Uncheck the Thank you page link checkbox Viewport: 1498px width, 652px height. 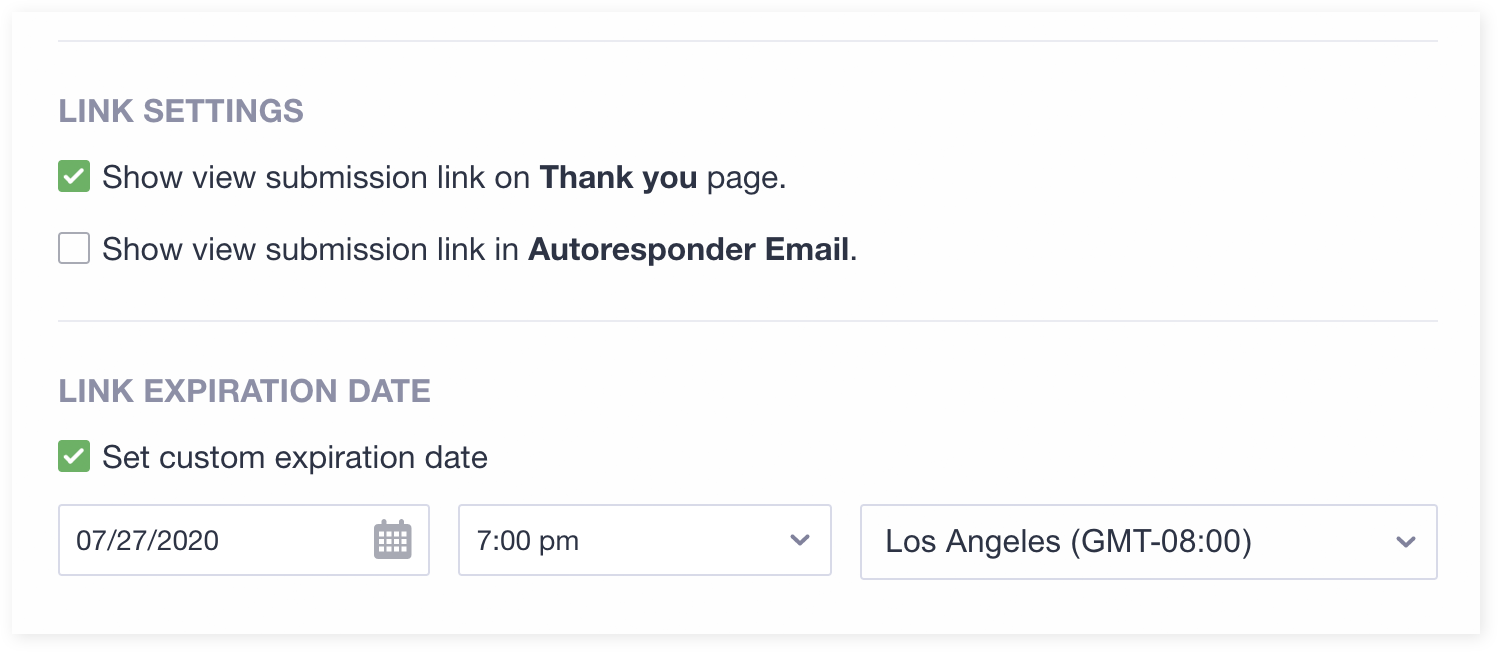74,177
